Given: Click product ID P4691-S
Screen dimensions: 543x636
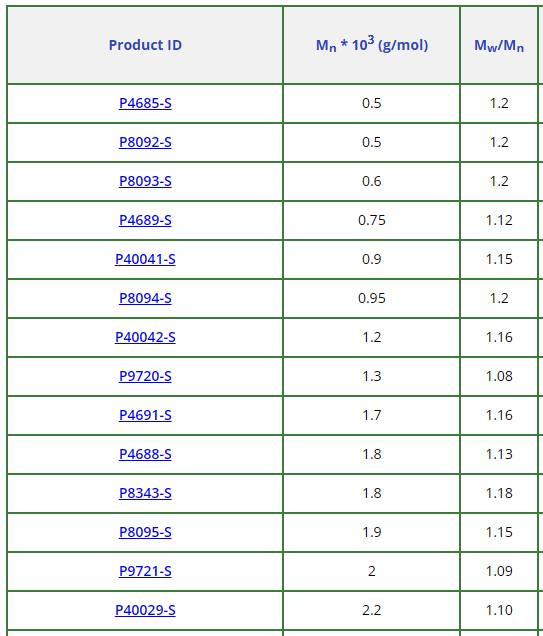Looking at the screenshot, I should (x=145, y=415).
